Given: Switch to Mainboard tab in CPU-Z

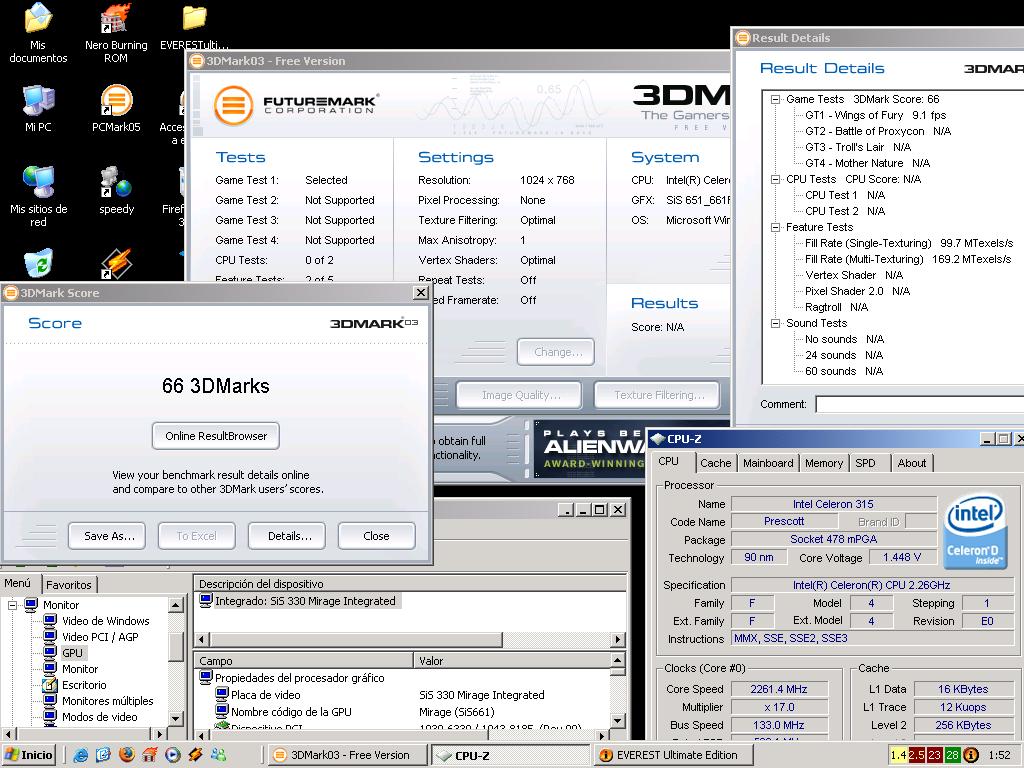Looking at the screenshot, I should [768, 463].
